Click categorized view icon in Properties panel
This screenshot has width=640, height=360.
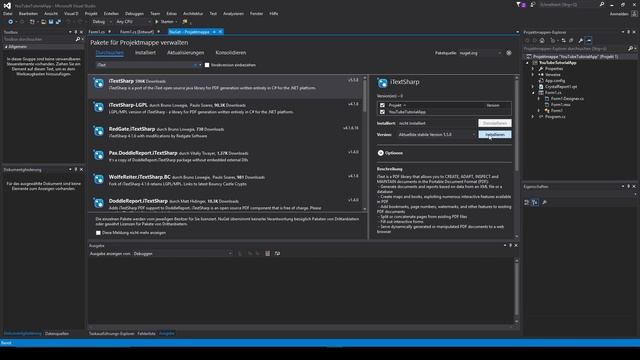[527, 202]
